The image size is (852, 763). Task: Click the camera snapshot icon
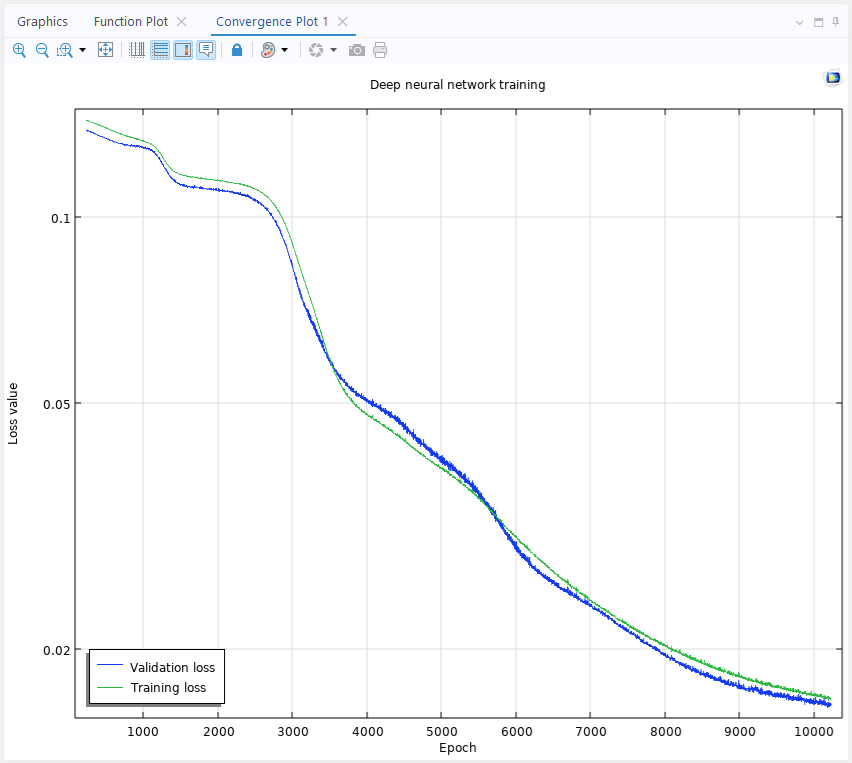[357, 50]
